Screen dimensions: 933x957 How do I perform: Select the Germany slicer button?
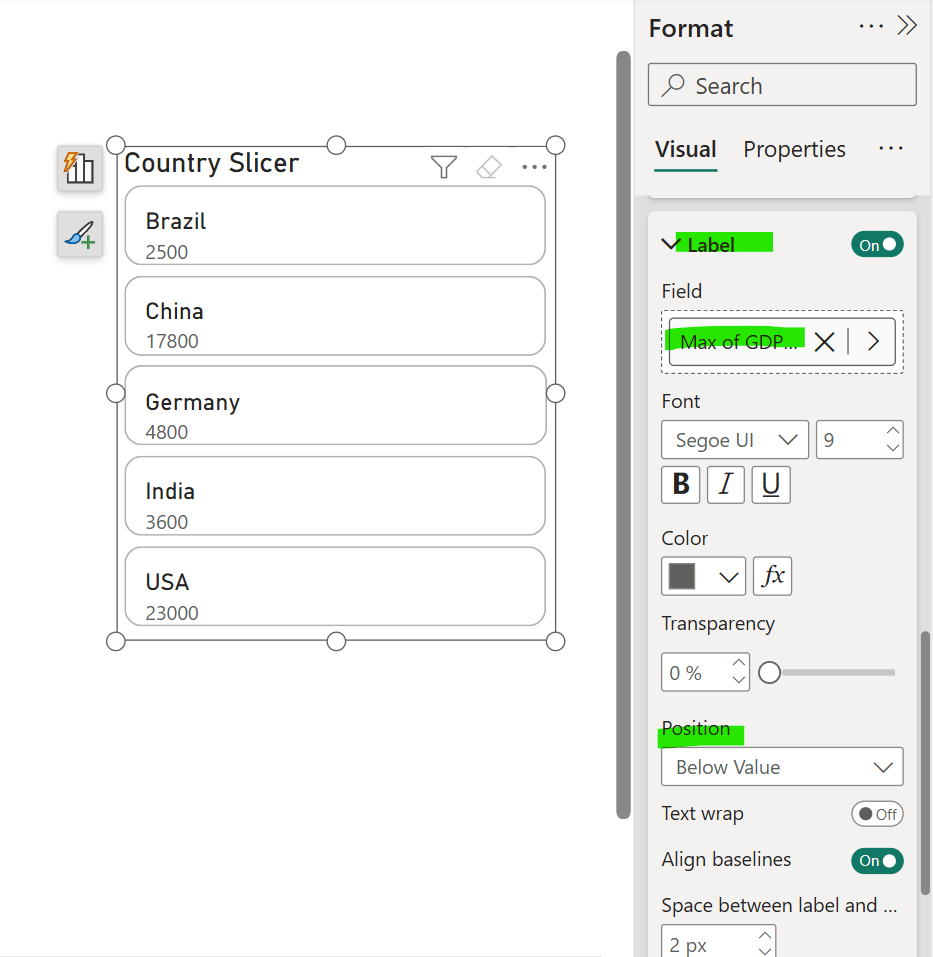coord(335,405)
